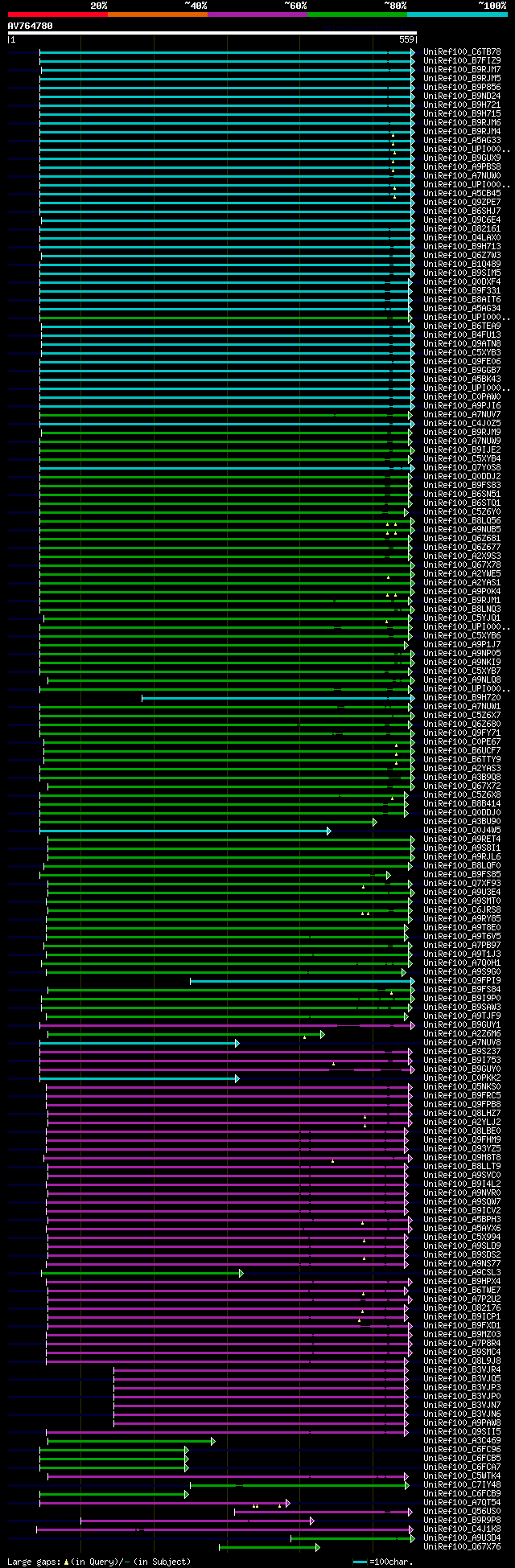Click the purple ~60% identity legend segment

[x=257, y=14]
